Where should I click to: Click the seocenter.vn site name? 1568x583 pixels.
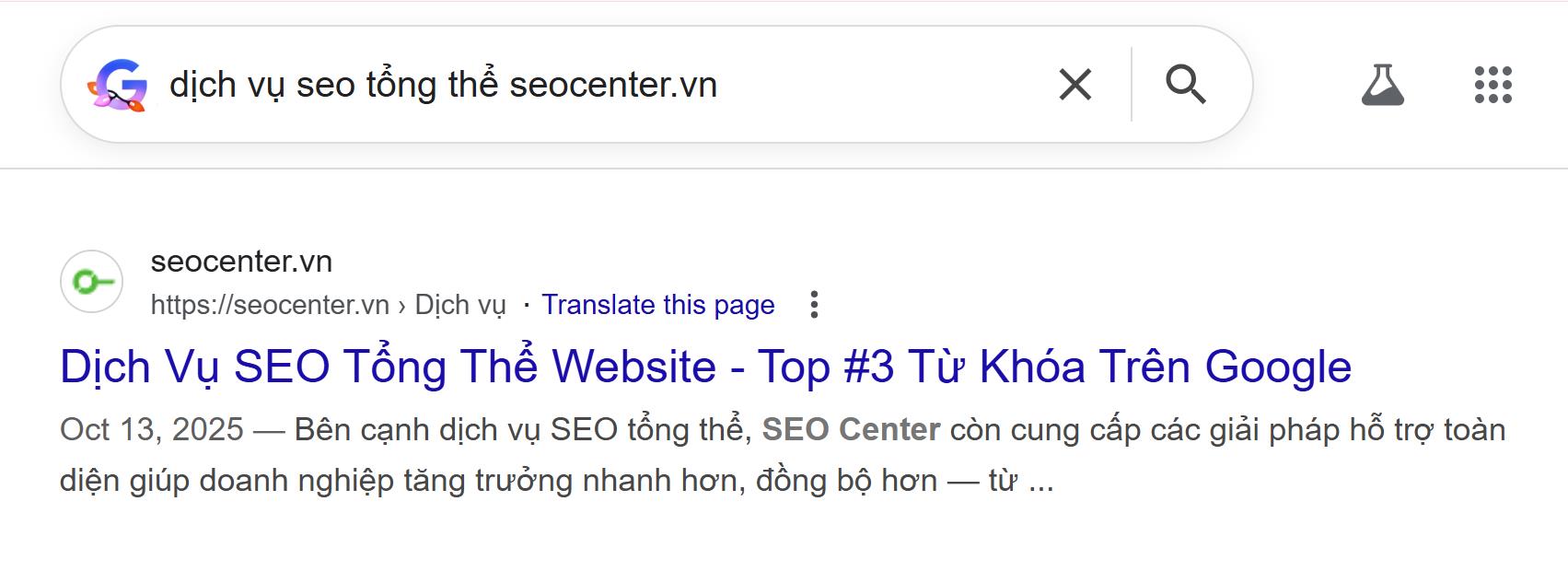coord(241,262)
